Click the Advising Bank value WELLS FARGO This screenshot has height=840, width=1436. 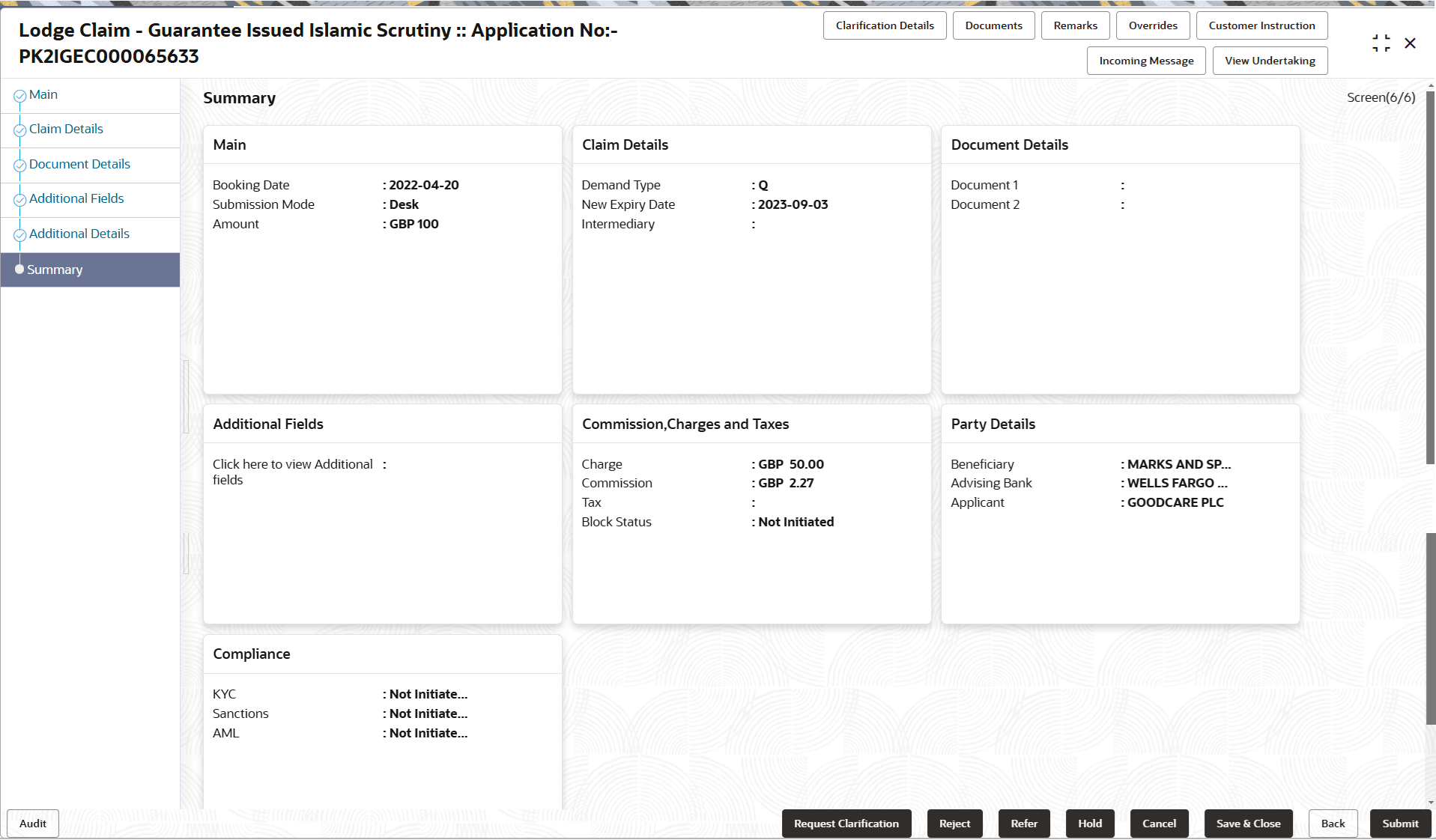(x=1178, y=483)
